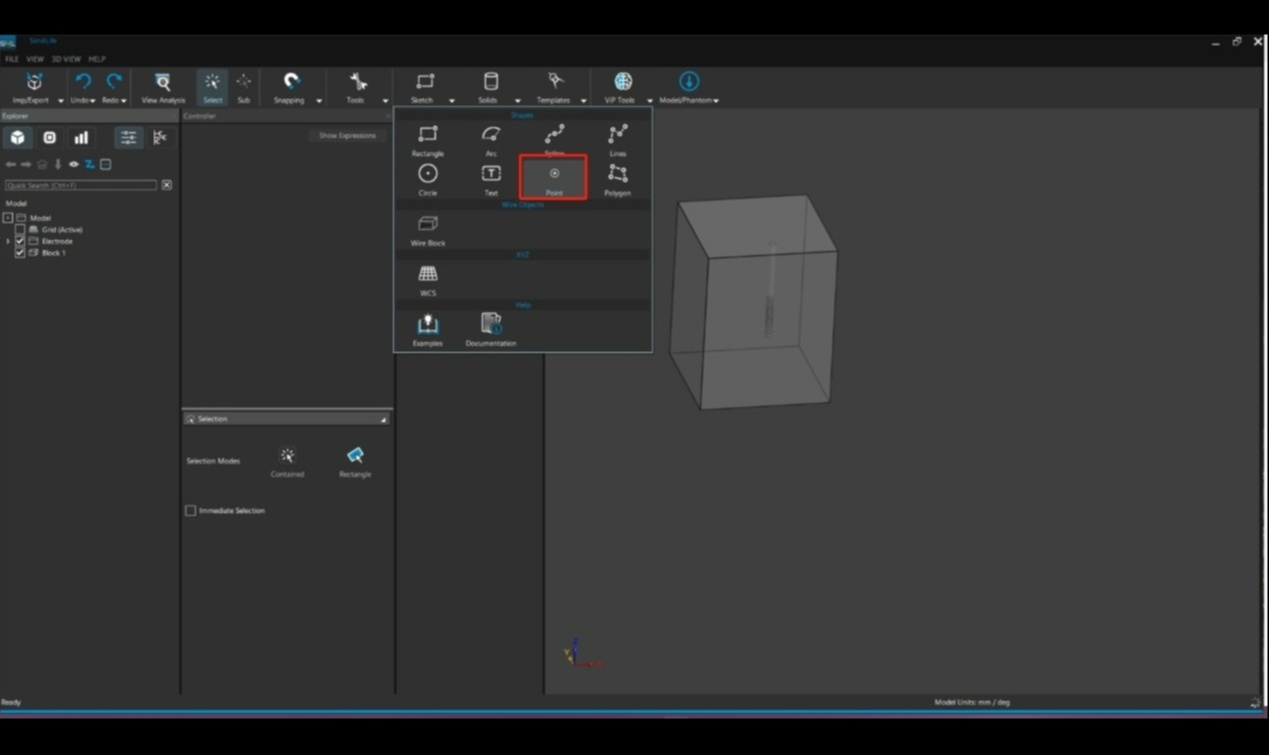Pick the Text sketch tool
Screen dimensions: 1269x755
tap(491, 179)
